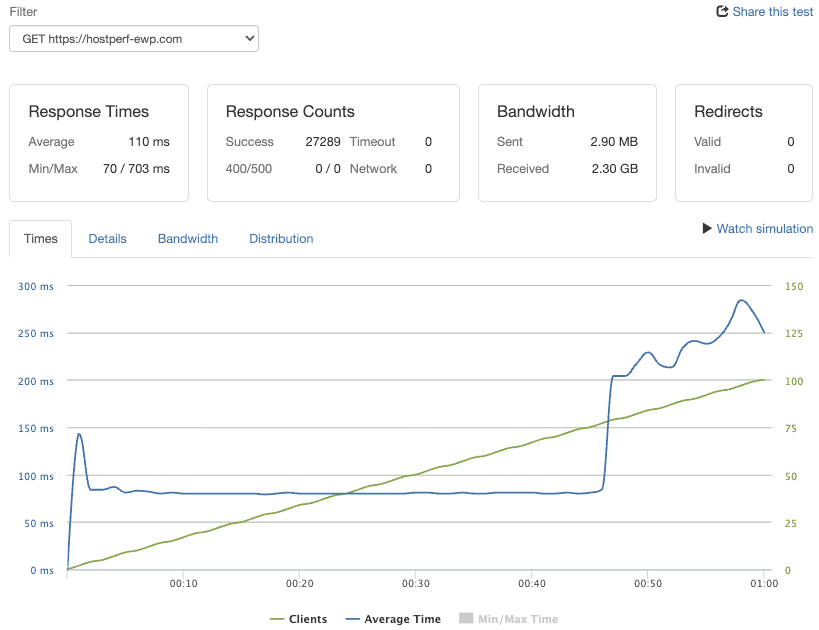
Task: Click the Redirects card heading
Action: click(x=728, y=111)
